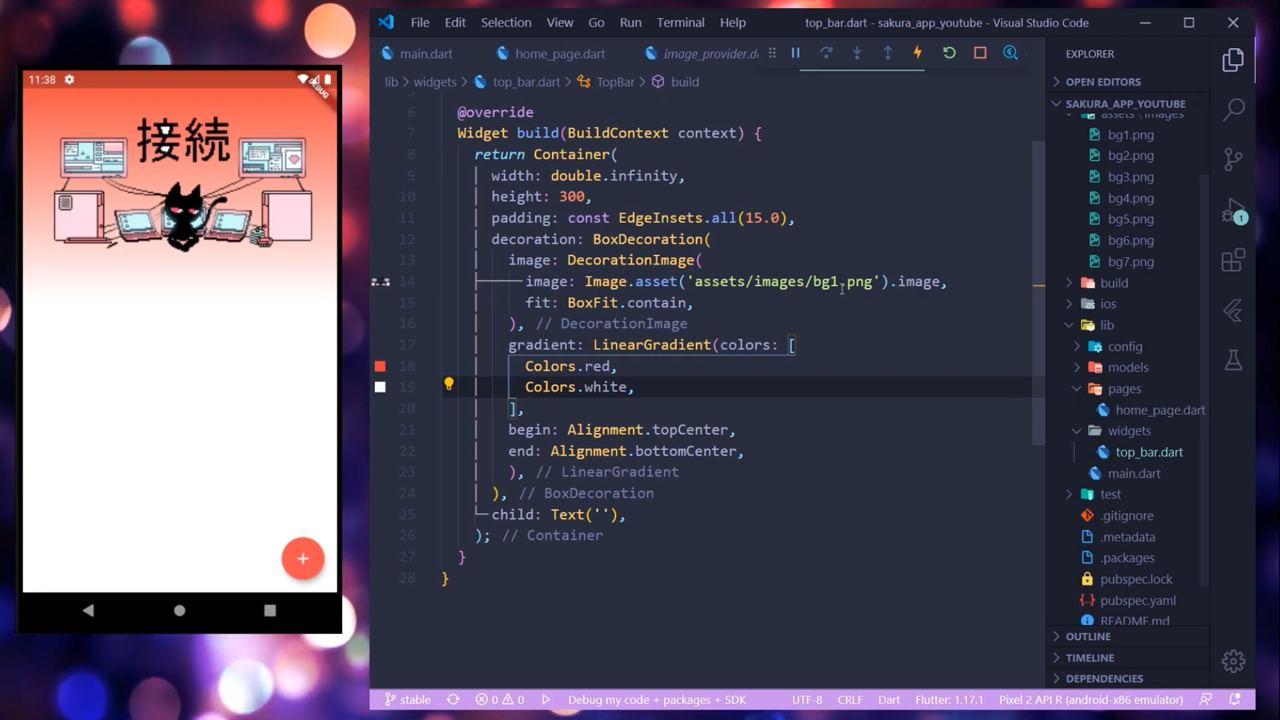This screenshot has width=1280, height=720.
Task: Click the red color swatch on line 18
Action: pos(380,366)
